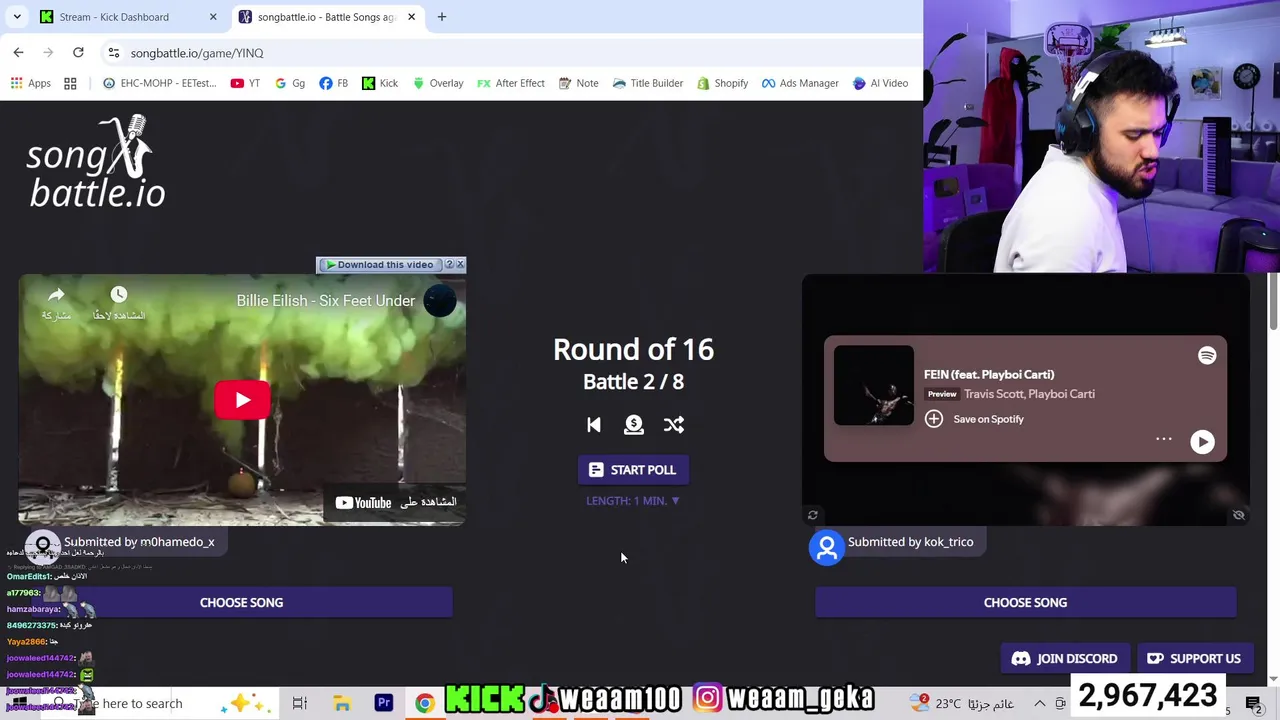Click the browser back arrow
1280x720 pixels.
[x=18, y=52]
